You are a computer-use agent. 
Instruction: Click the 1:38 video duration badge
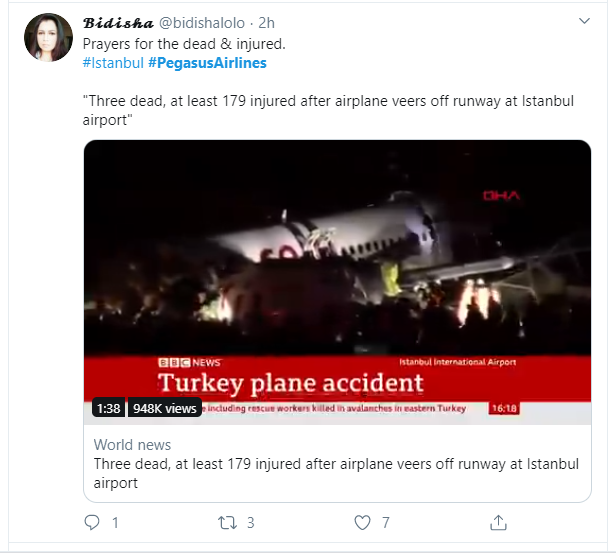[x=108, y=408]
